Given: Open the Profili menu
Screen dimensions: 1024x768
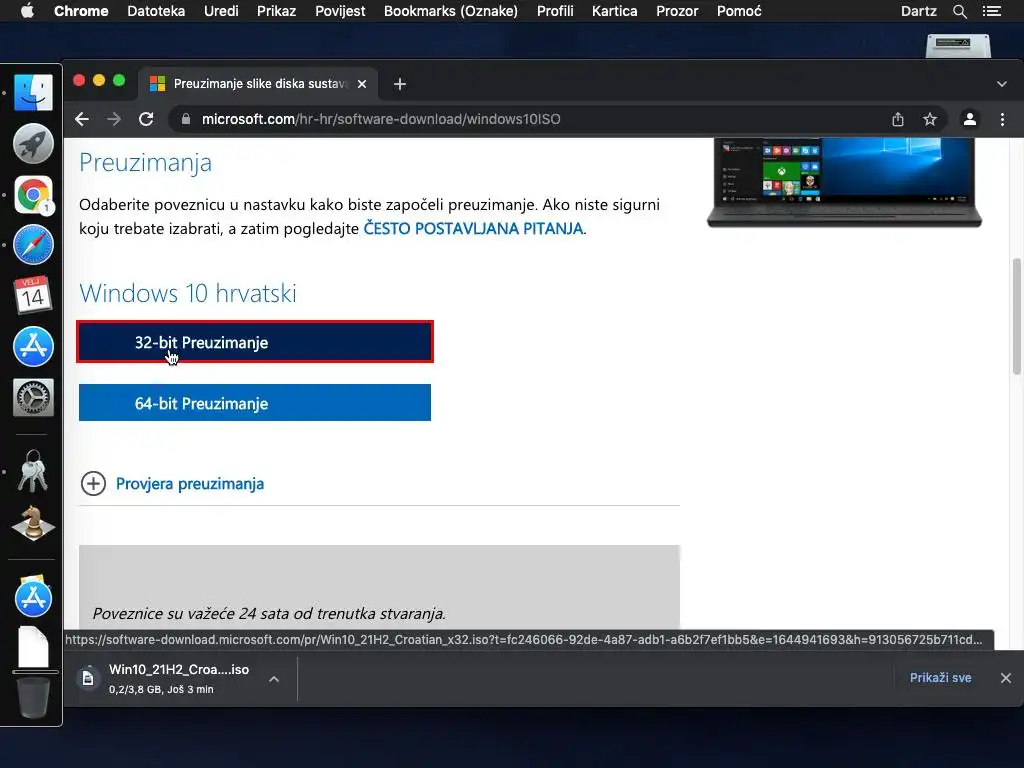Looking at the screenshot, I should click(555, 11).
